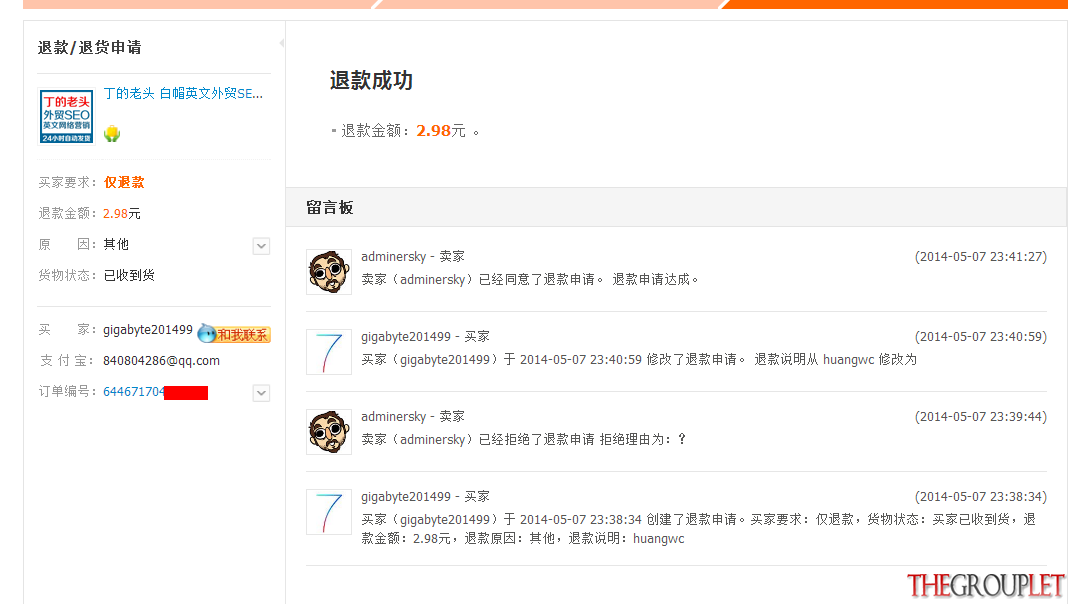The width and height of the screenshot is (1072, 604).
Task: Click sender name gigabyte201499 - 买家 at 23:38:34
Action: (x=425, y=497)
